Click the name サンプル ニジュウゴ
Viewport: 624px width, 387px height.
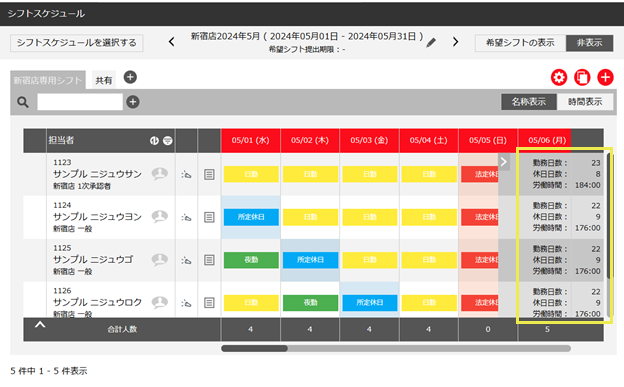coord(93,260)
